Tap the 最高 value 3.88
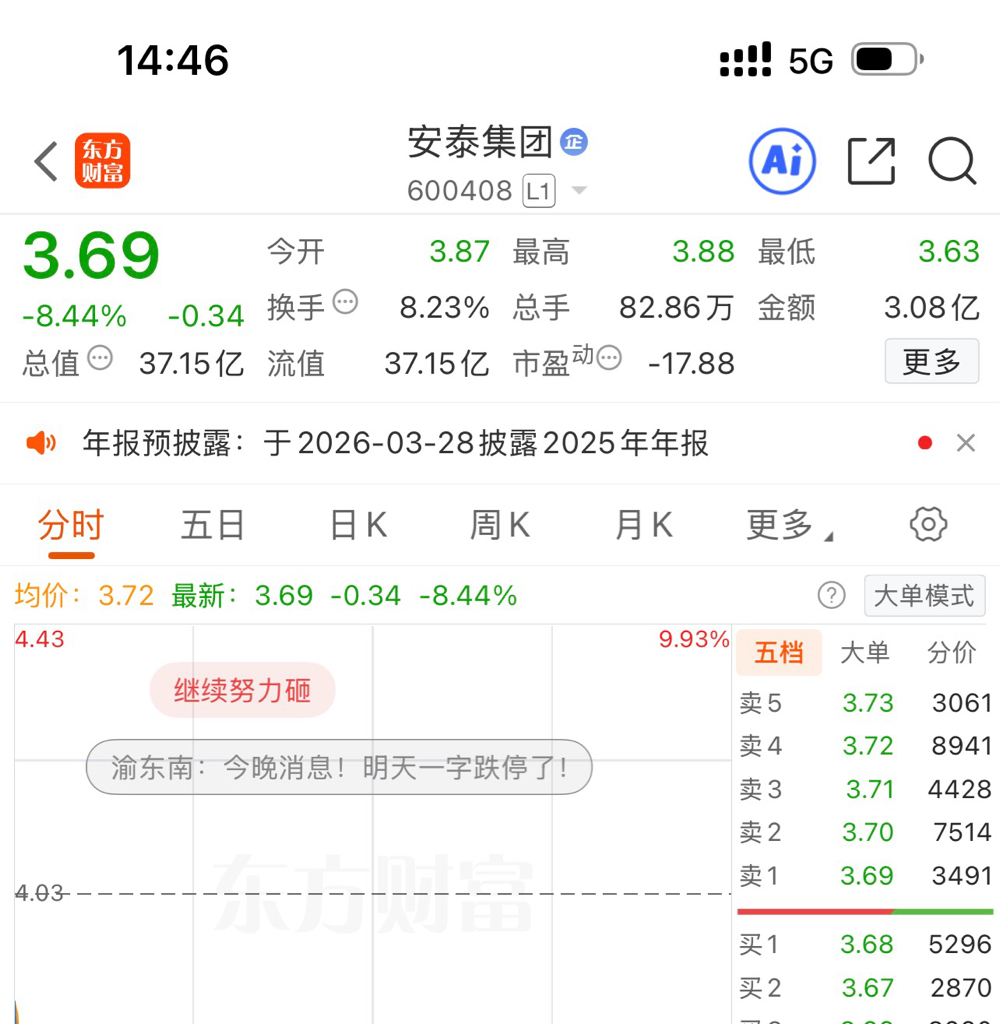 703,251
